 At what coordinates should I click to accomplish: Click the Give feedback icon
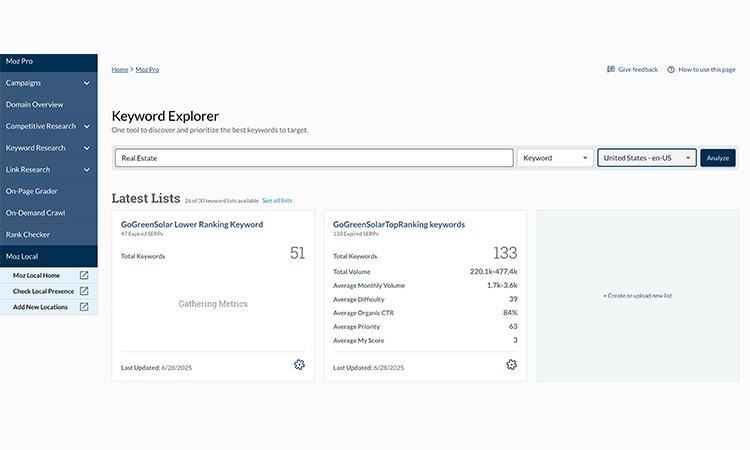(x=611, y=69)
